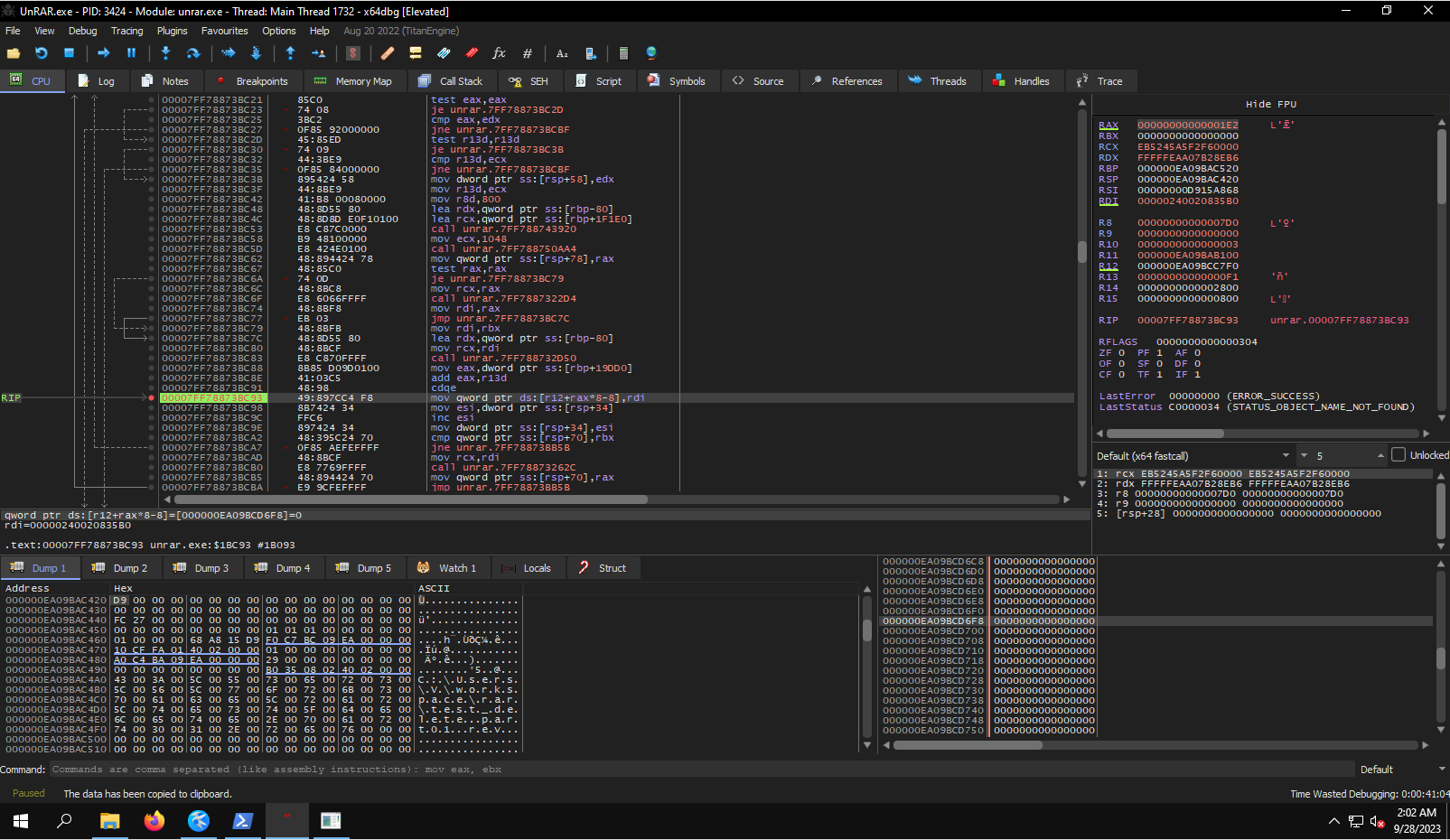1450x840 pixels.
Task: Toggle breakpoint dot at 00007FF78873BC93
Action: [152, 397]
